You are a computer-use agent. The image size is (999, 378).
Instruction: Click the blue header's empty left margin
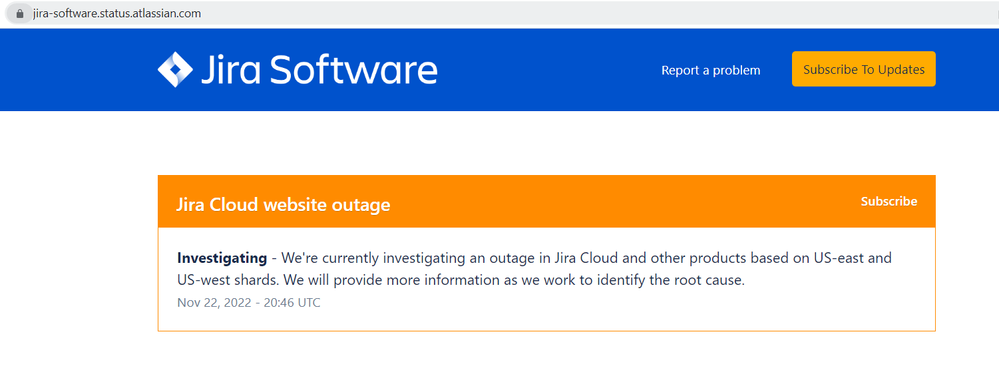coord(76,69)
